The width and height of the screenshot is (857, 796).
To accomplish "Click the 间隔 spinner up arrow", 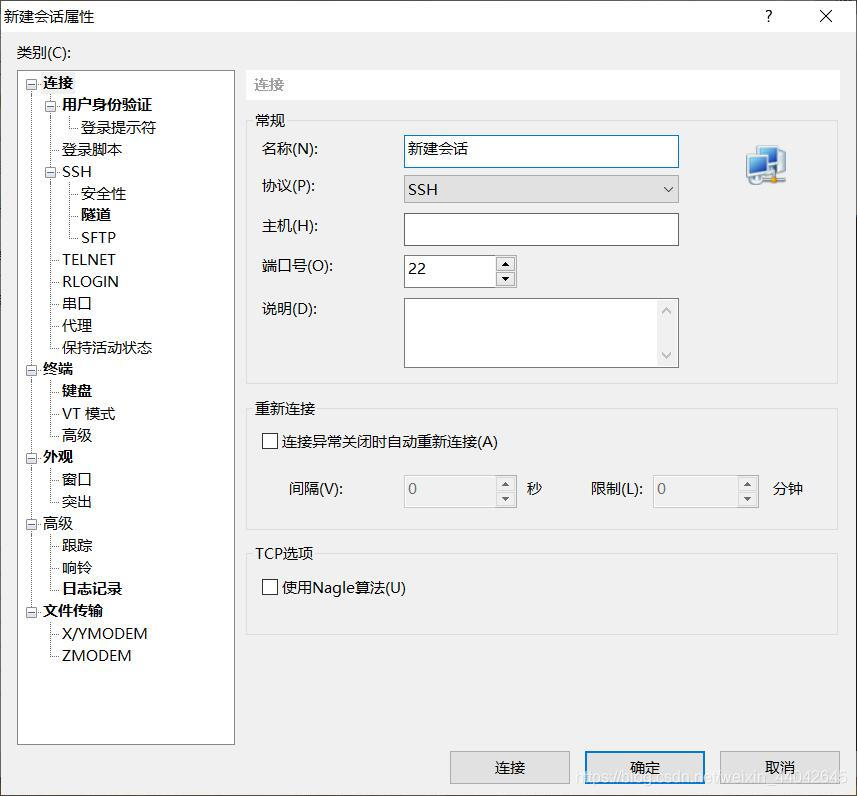I will coord(506,484).
